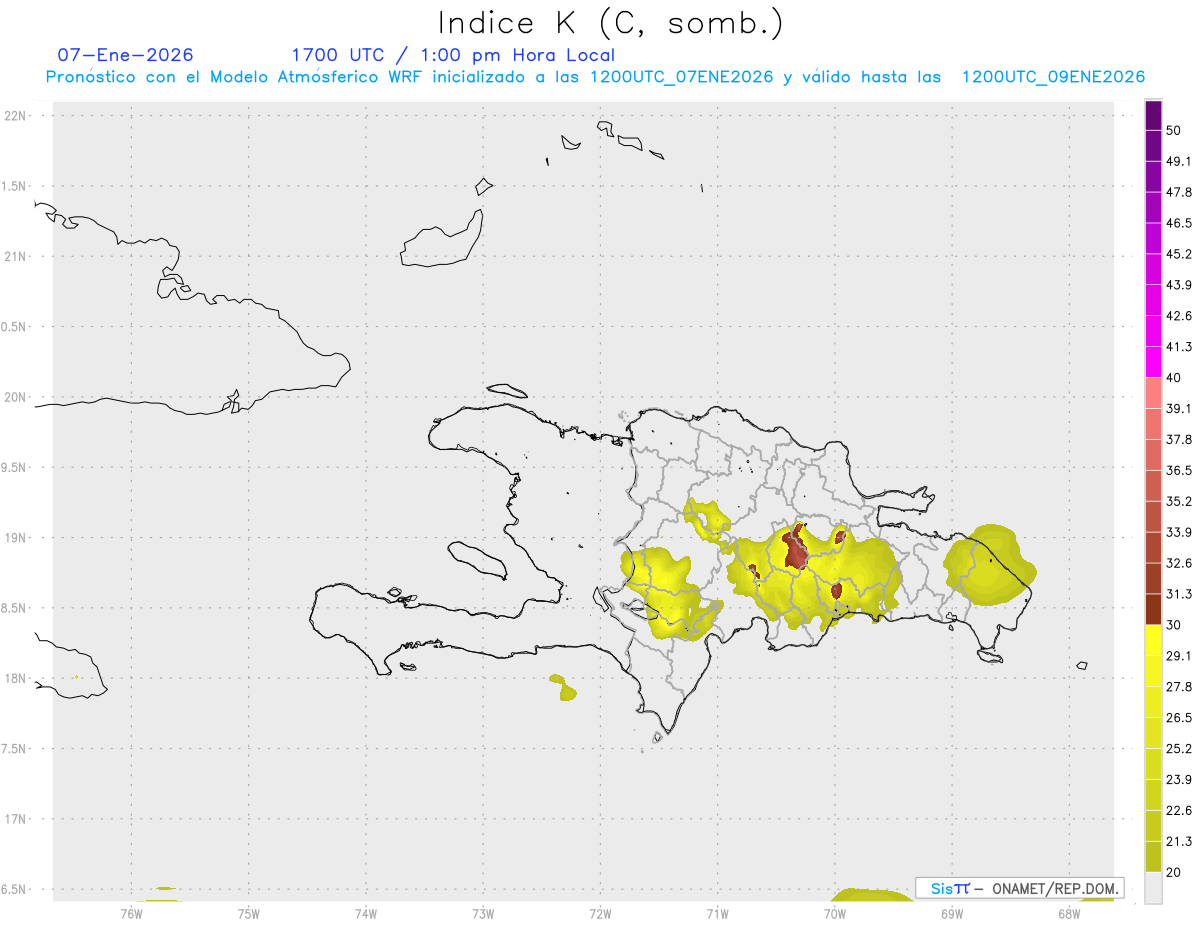Select the "1200UTC_07ENE2026" initialization timestamp

pos(681,77)
